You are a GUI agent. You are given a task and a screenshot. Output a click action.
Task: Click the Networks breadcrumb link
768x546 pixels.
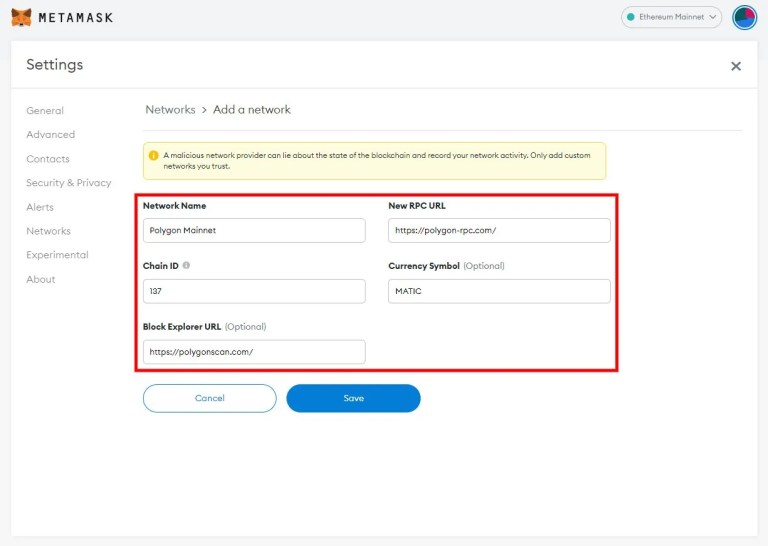[x=170, y=110]
